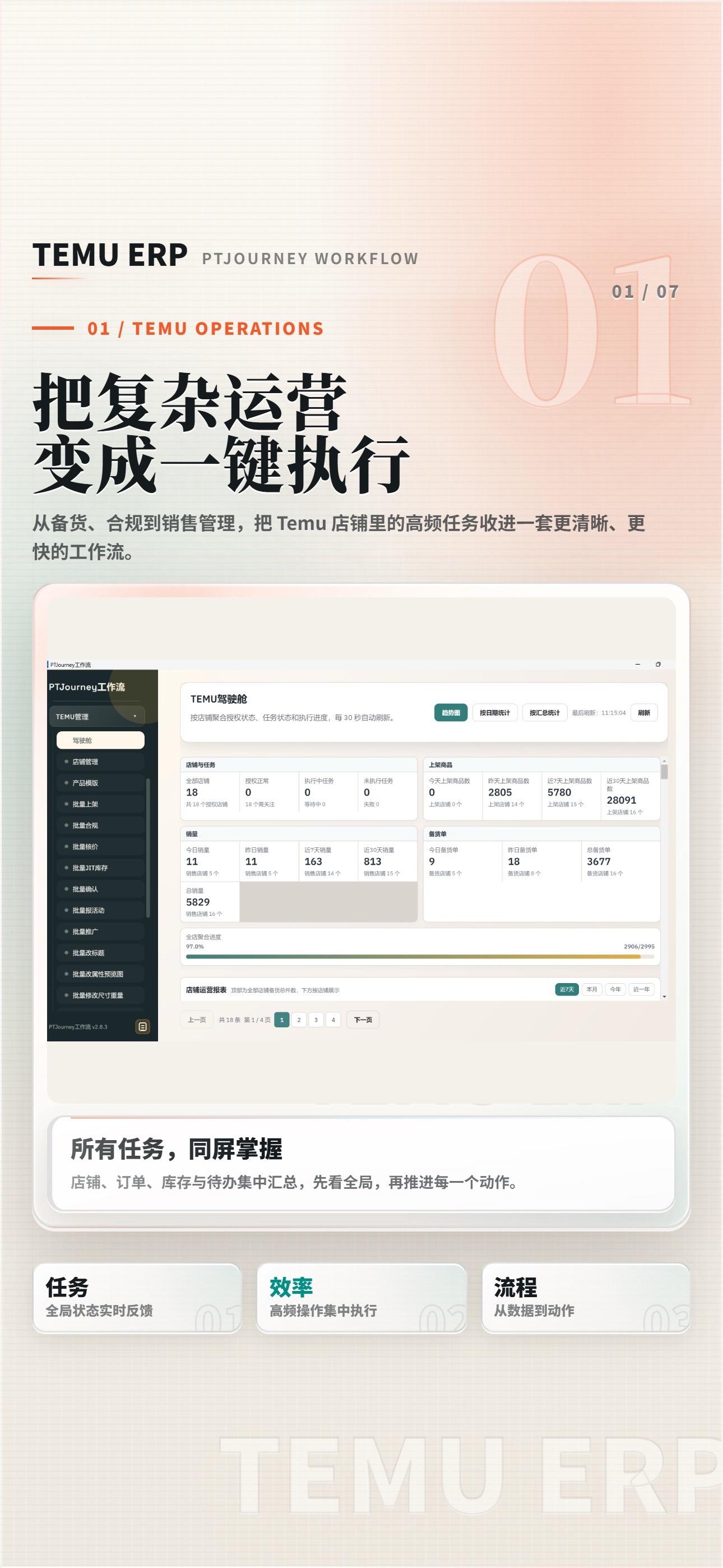
Task: Select 本月 report range
Action: [591, 989]
